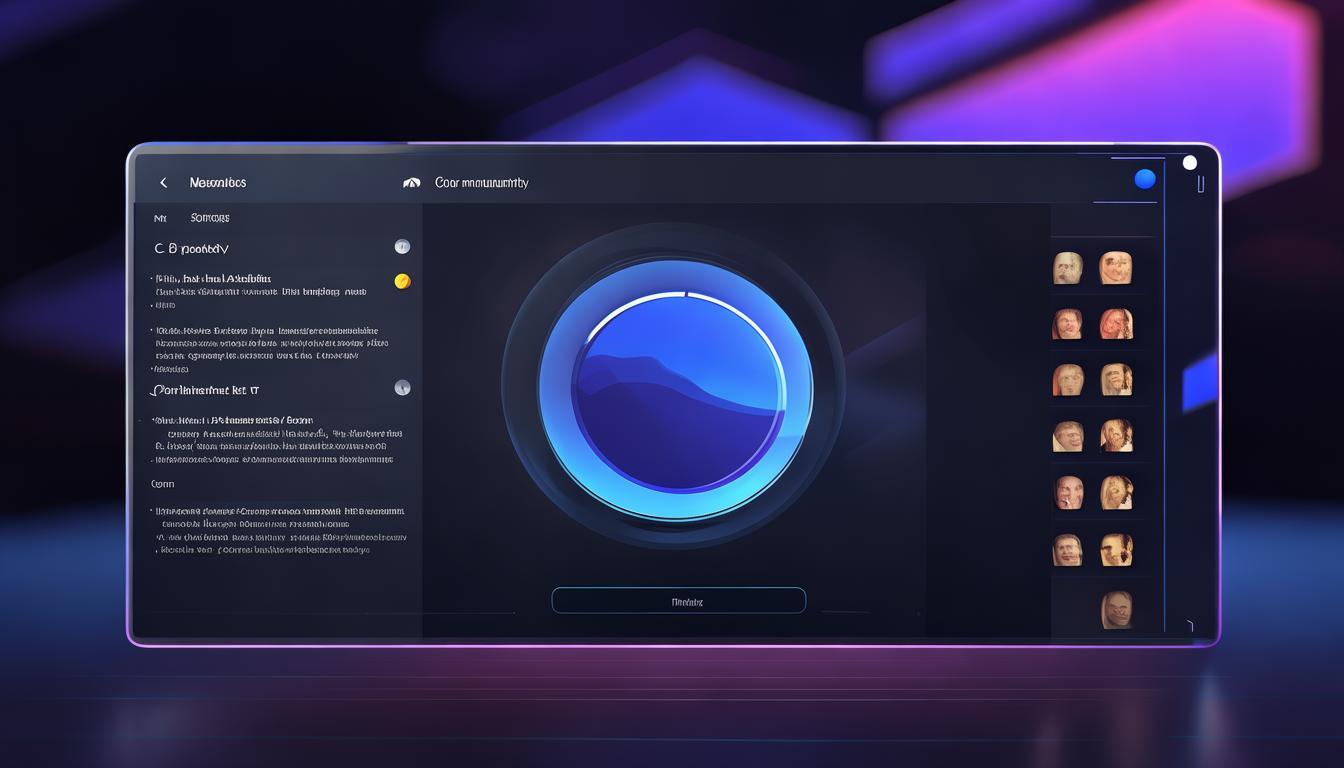The height and width of the screenshot is (768, 1344).
Task: Click the header title next to gauge icon
Action: coord(481,183)
